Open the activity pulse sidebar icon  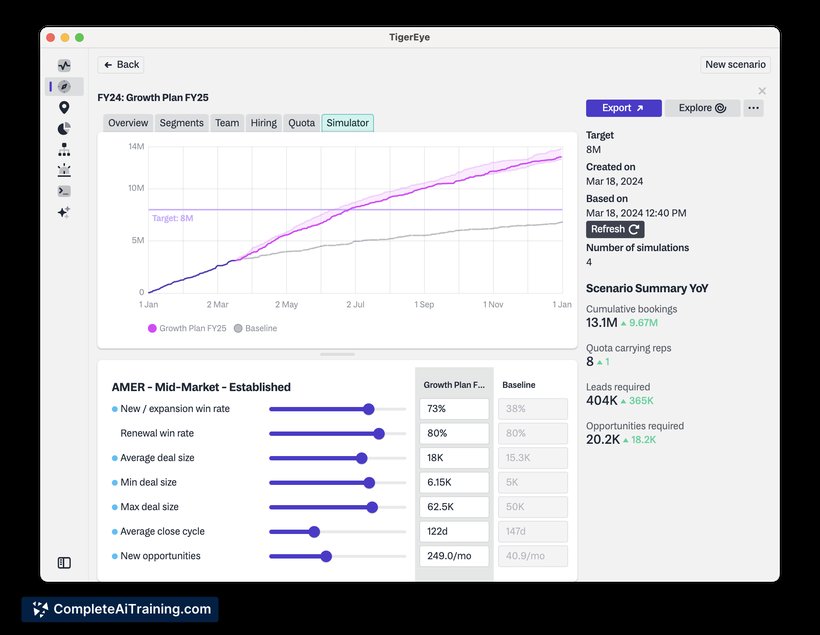point(64,65)
